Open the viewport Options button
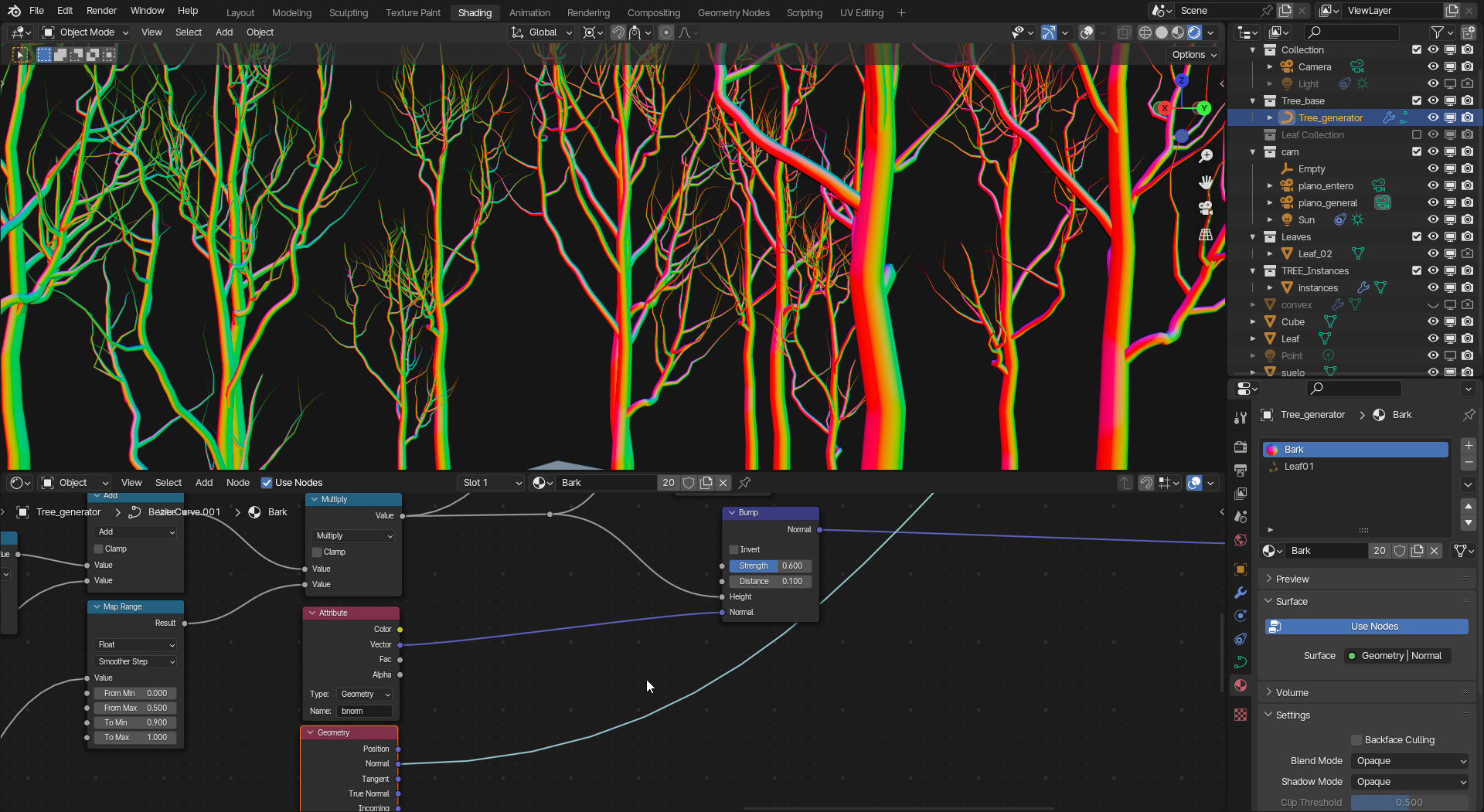 1194,55
